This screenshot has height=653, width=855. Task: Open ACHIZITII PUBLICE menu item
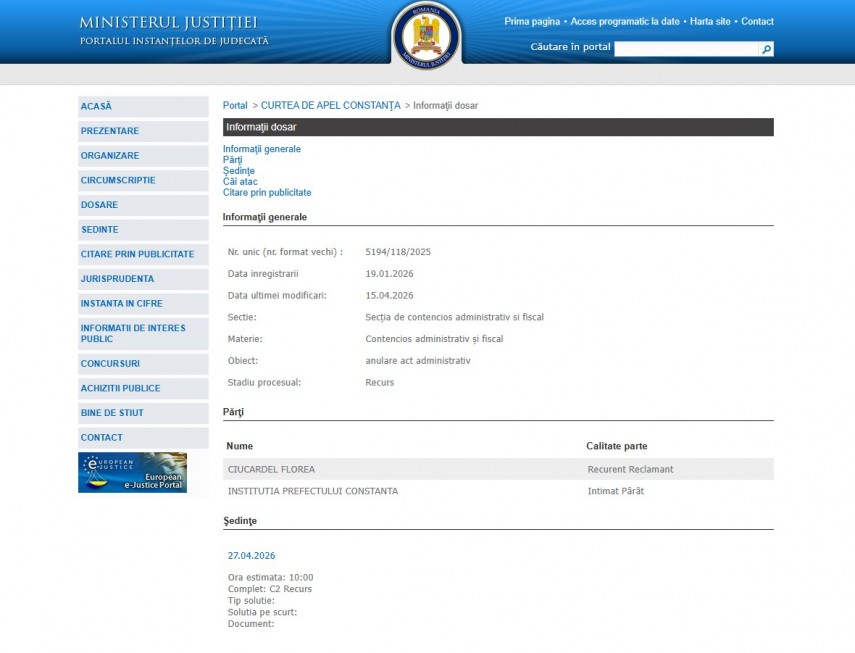[x=121, y=388]
